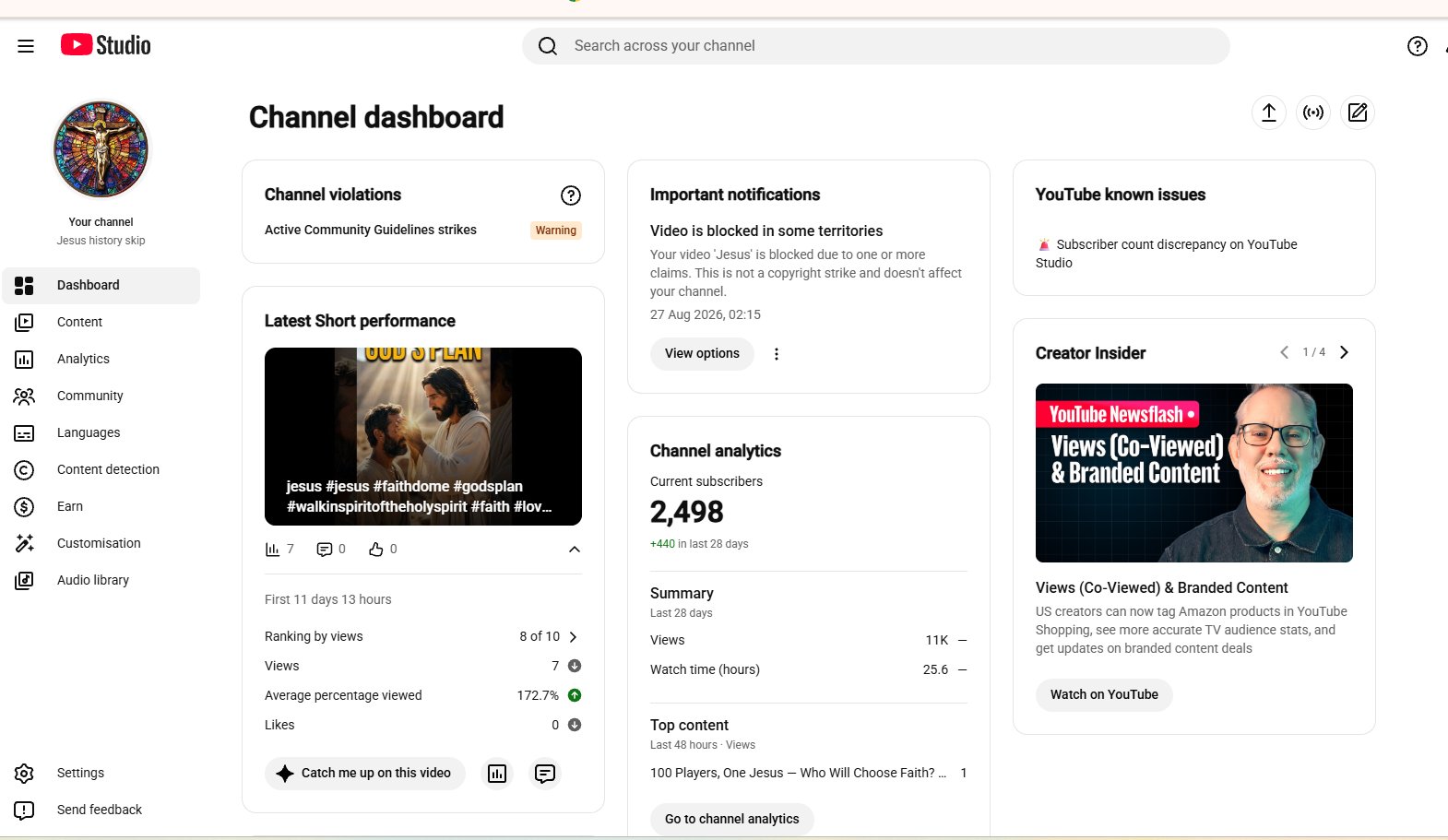Click the Go live icon

tap(1313, 112)
